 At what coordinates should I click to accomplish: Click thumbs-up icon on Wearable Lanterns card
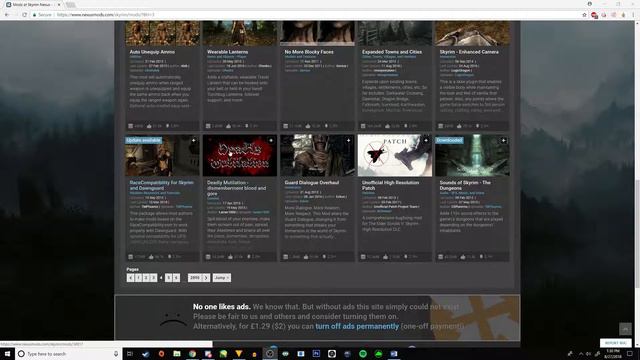(x=228, y=126)
